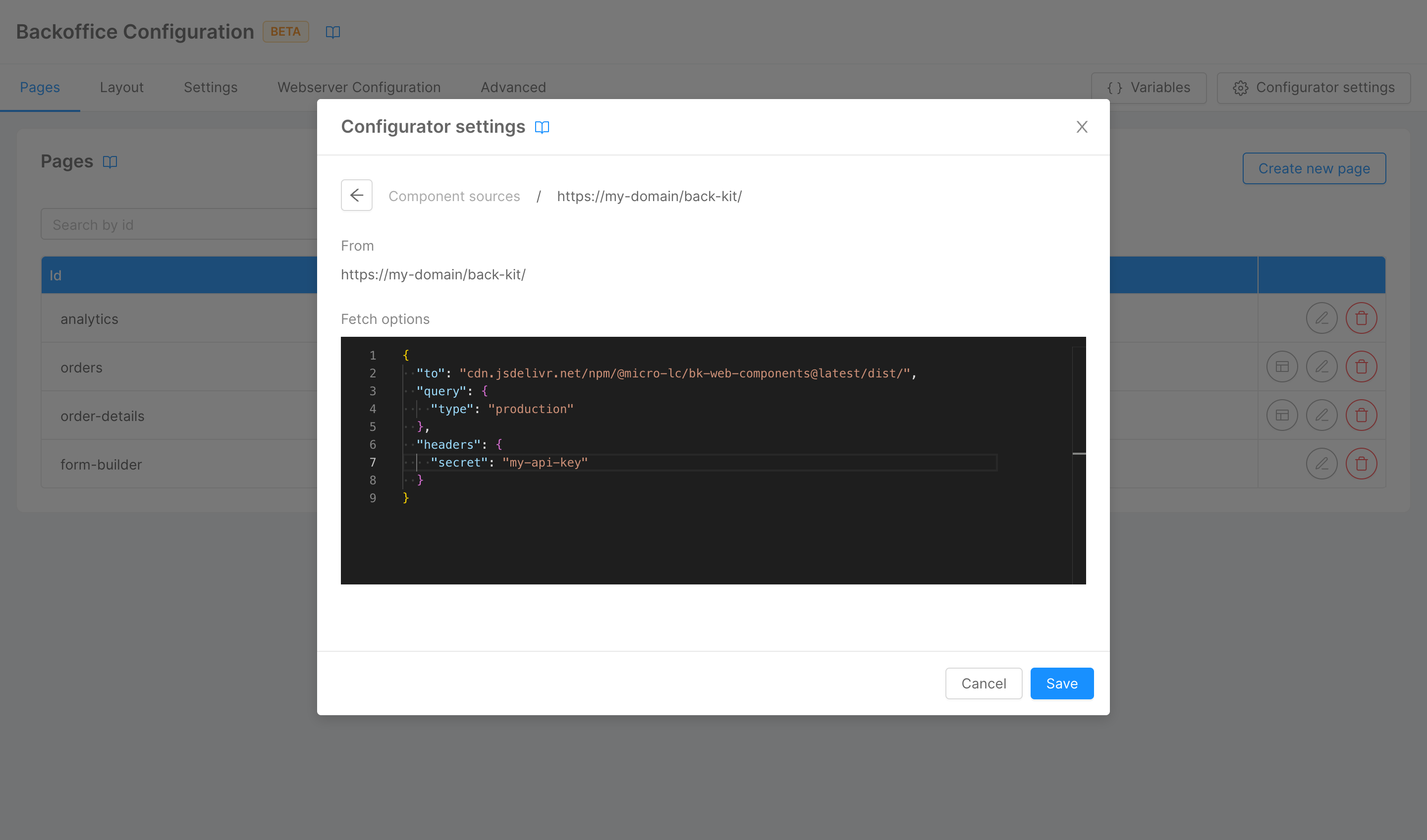Open the layout preview icon on orders row

click(1282, 367)
